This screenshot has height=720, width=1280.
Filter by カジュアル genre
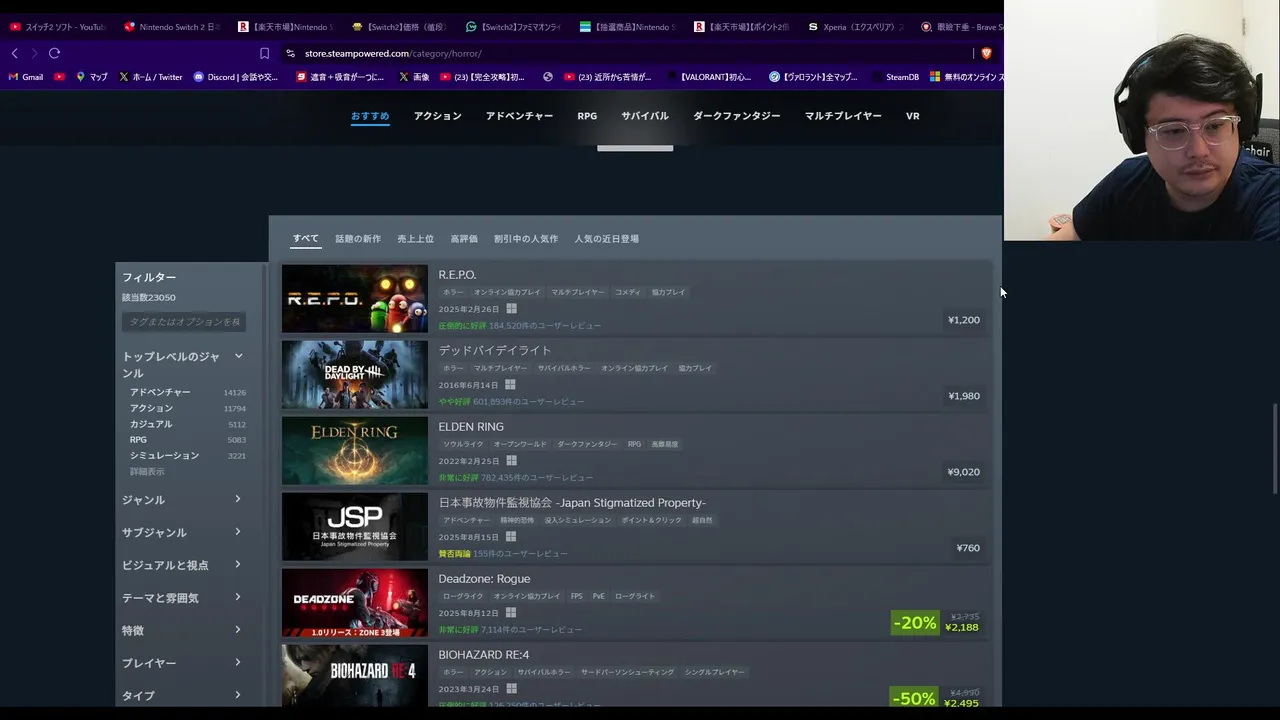tap(151, 424)
